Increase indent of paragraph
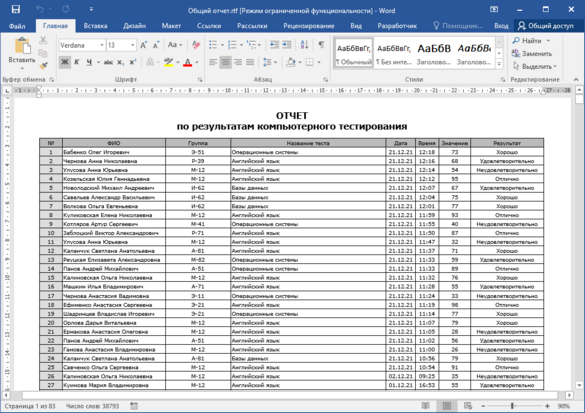This screenshot has height=413, width=585. pyautogui.click(x=287, y=45)
